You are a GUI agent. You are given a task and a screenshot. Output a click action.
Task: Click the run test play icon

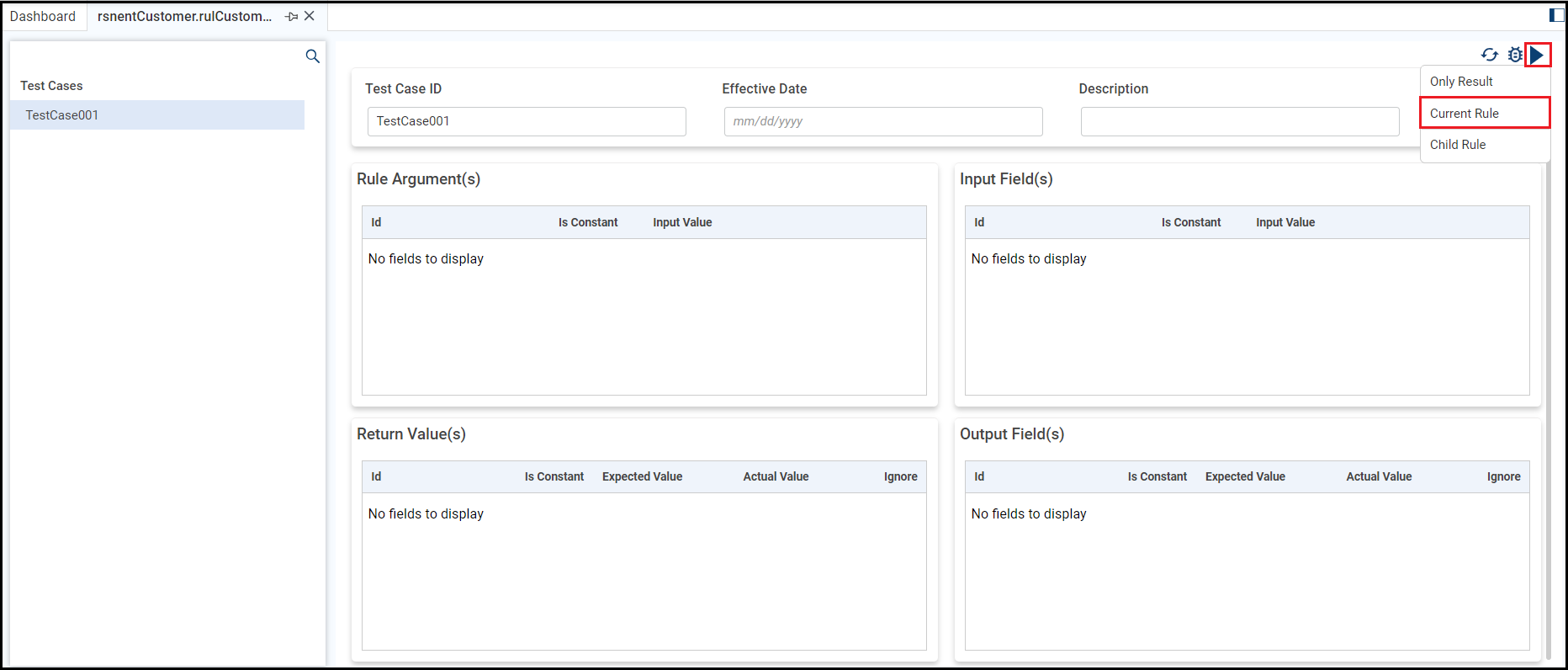point(1537,55)
